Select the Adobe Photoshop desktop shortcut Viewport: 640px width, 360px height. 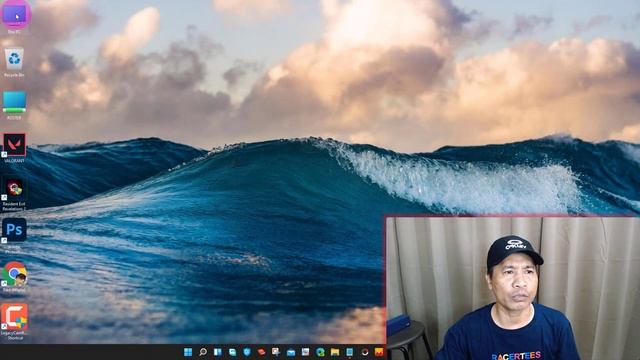14,236
